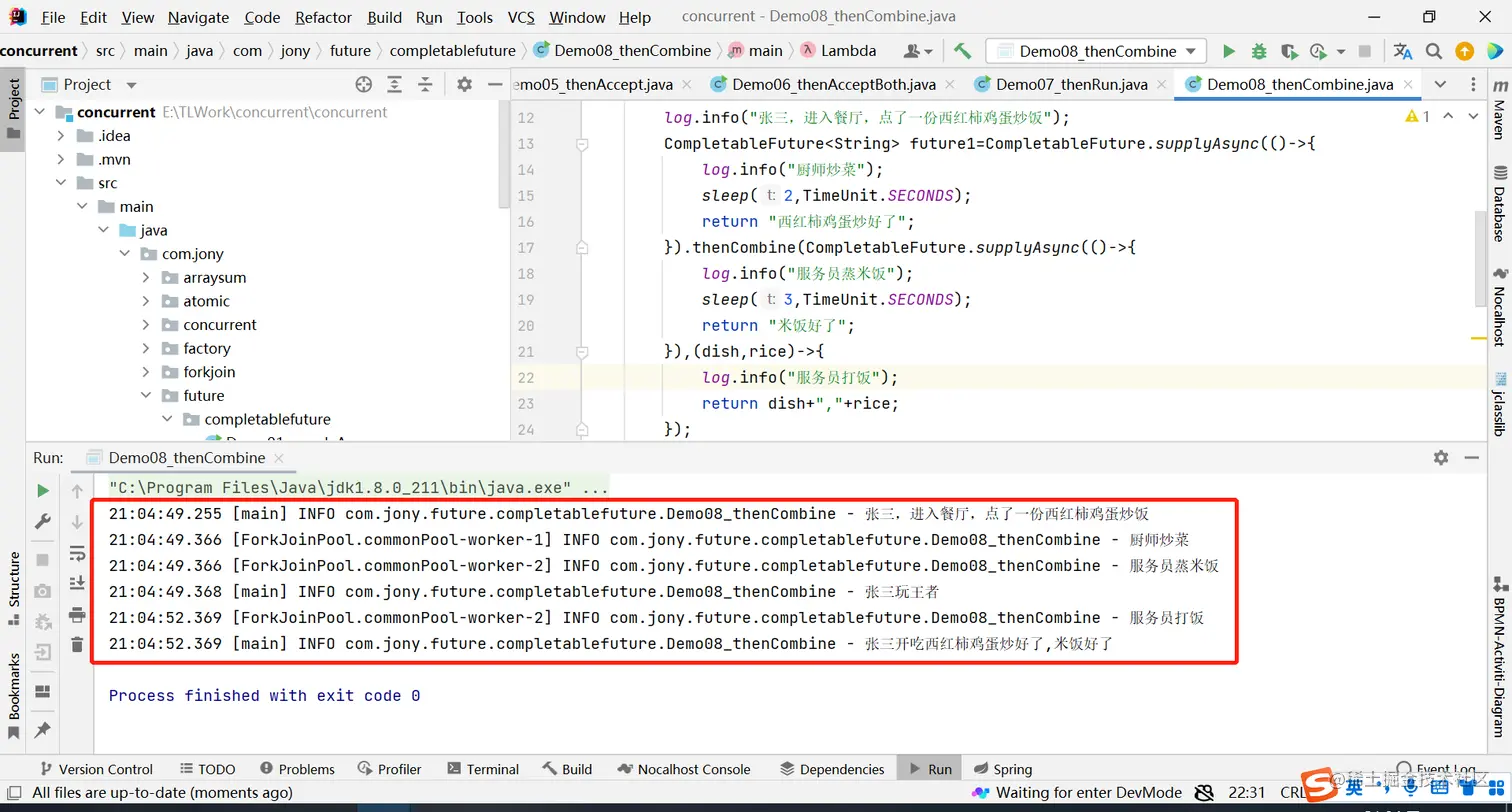Open the Database side panel
This screenshot has height=812, width=1512.
click(x=1498, y=204)
